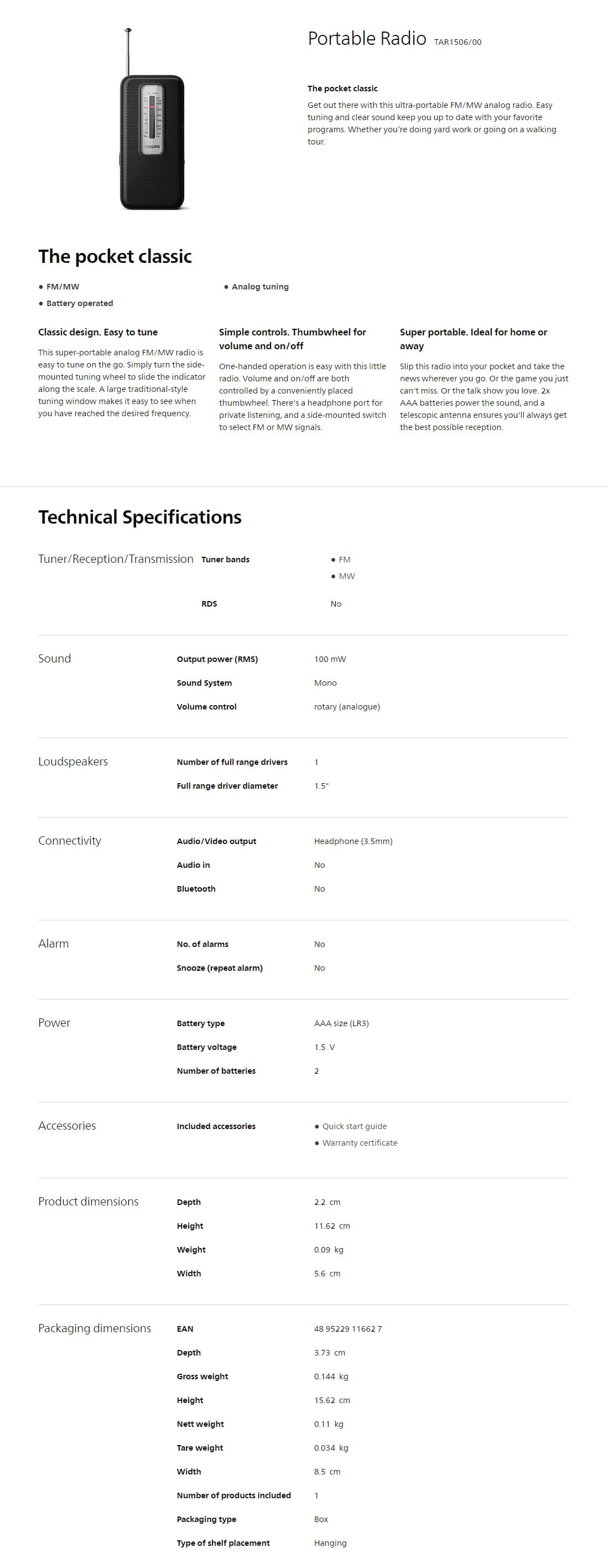Screen dimensions: 608x1568
Task: Click the Portable Radio product title
Action: point(366,38)
